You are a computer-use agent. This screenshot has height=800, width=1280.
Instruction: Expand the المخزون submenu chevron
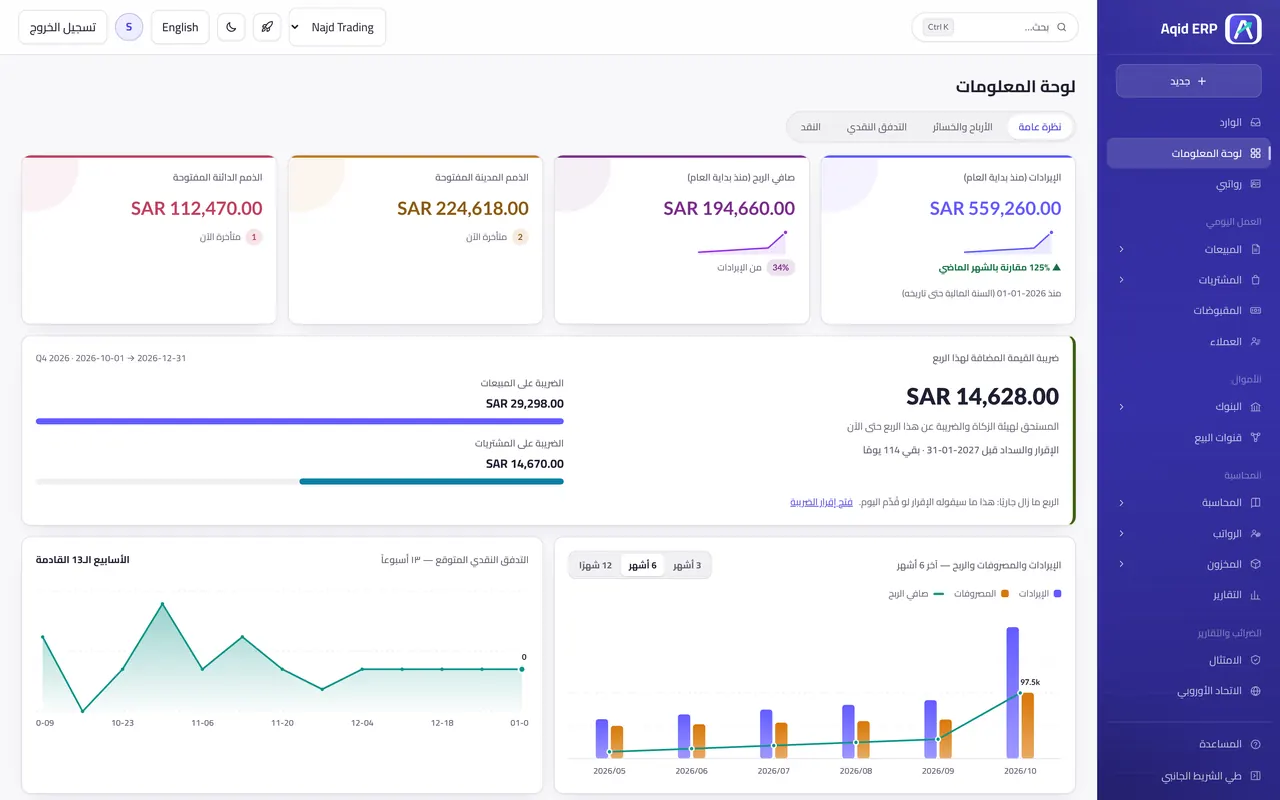[1121, 564]
